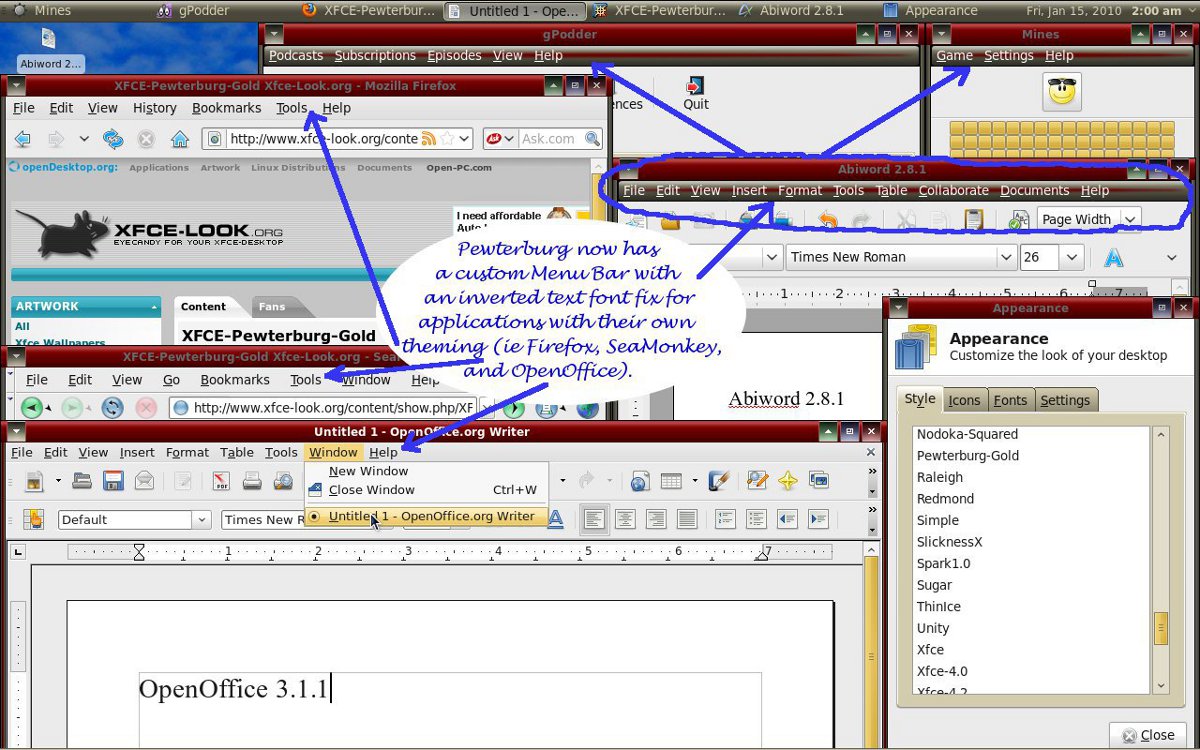
Task: Click Ask.com search magnifier icon
Action: coord(592,139)
